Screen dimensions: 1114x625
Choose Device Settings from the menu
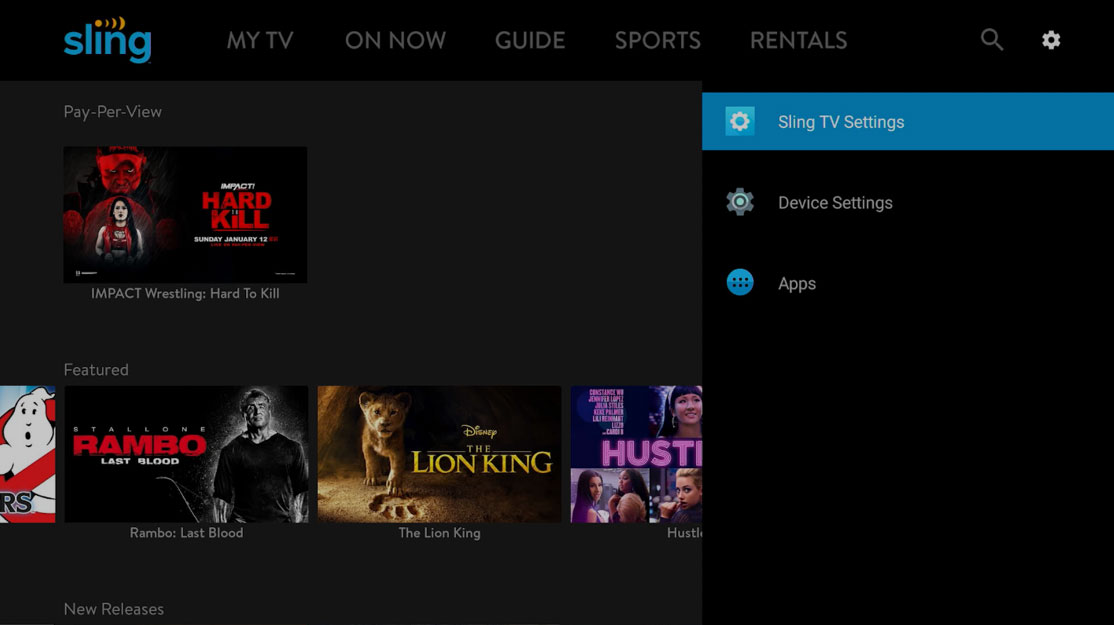coord(908,202)
